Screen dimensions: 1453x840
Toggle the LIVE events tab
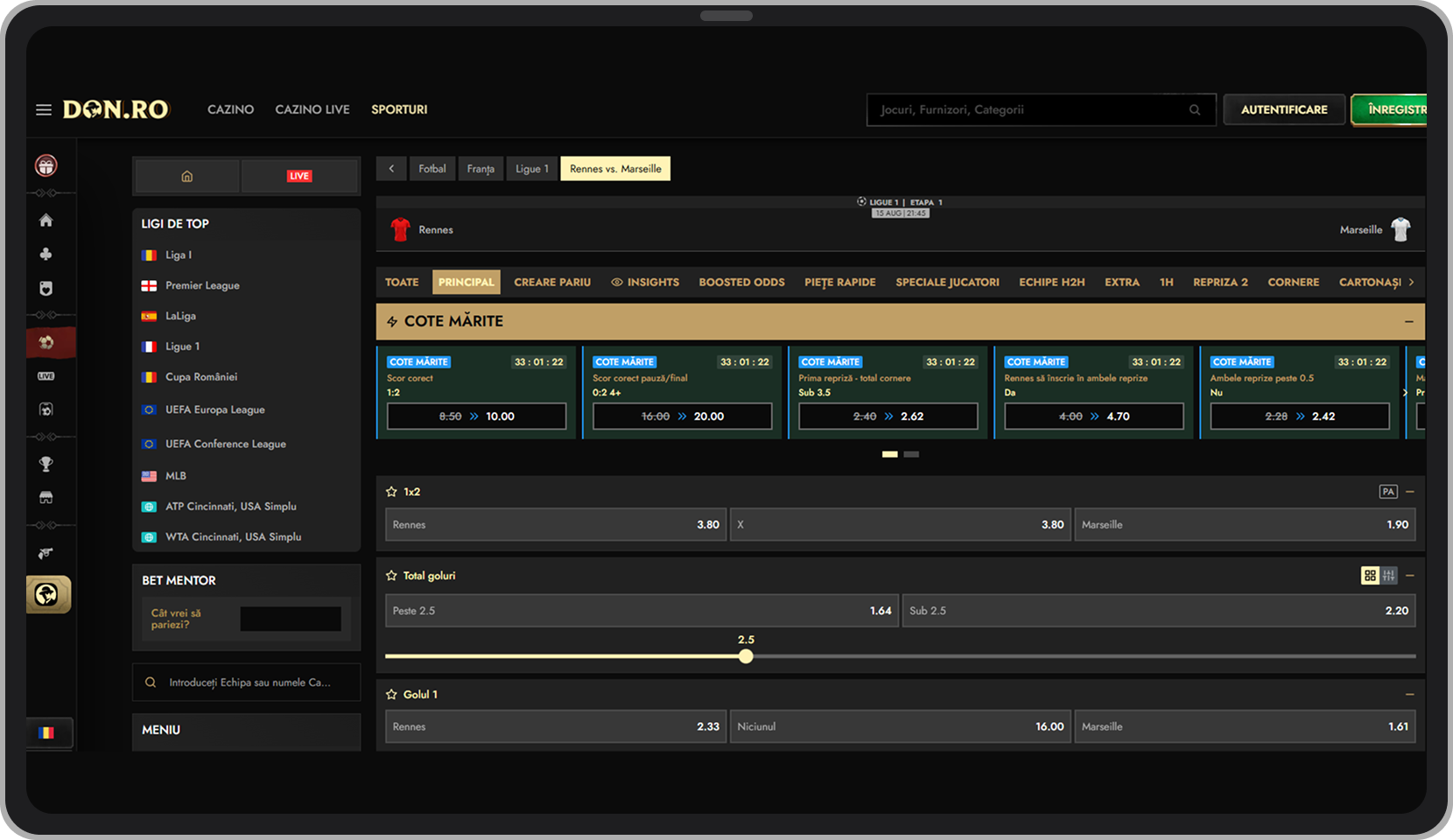click(x=299, y=176)
